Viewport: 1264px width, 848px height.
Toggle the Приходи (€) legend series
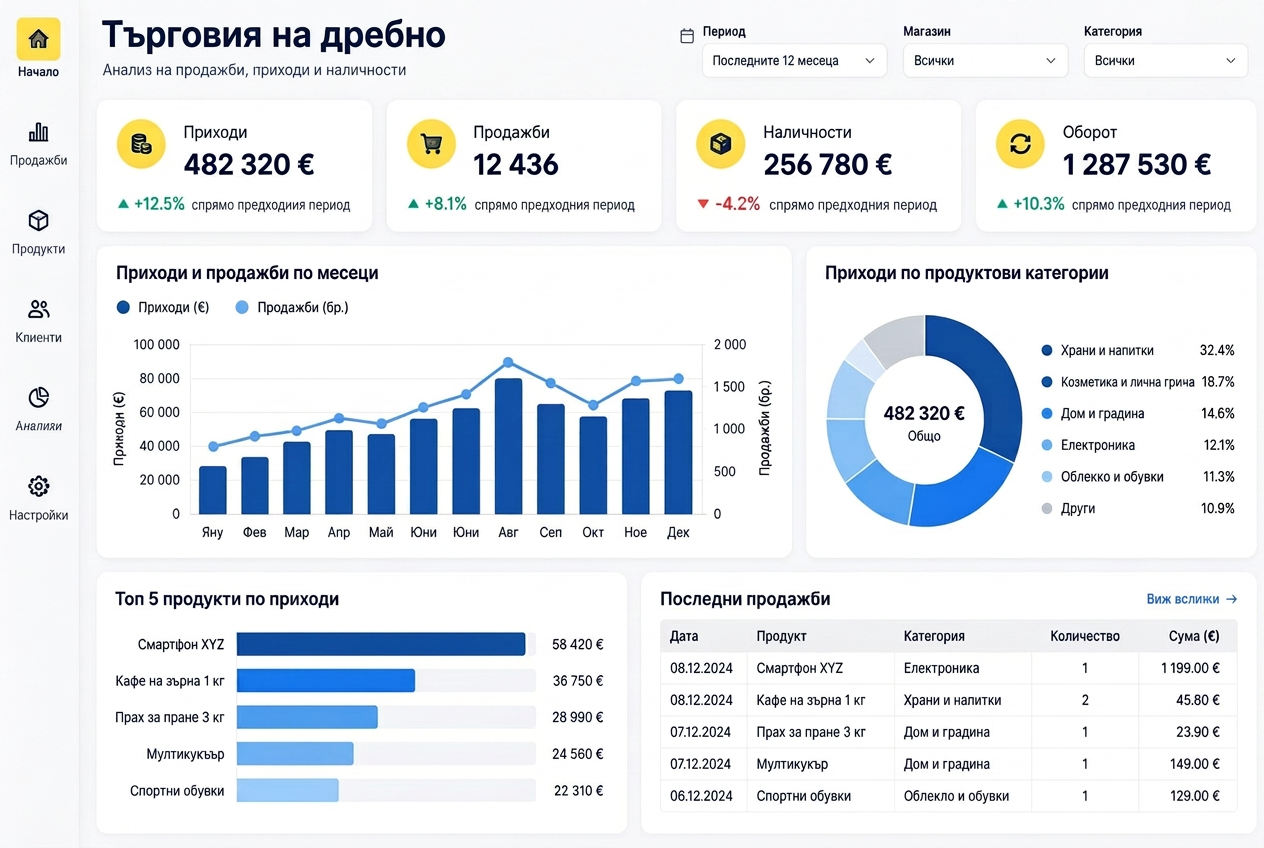tap(163, 308)
